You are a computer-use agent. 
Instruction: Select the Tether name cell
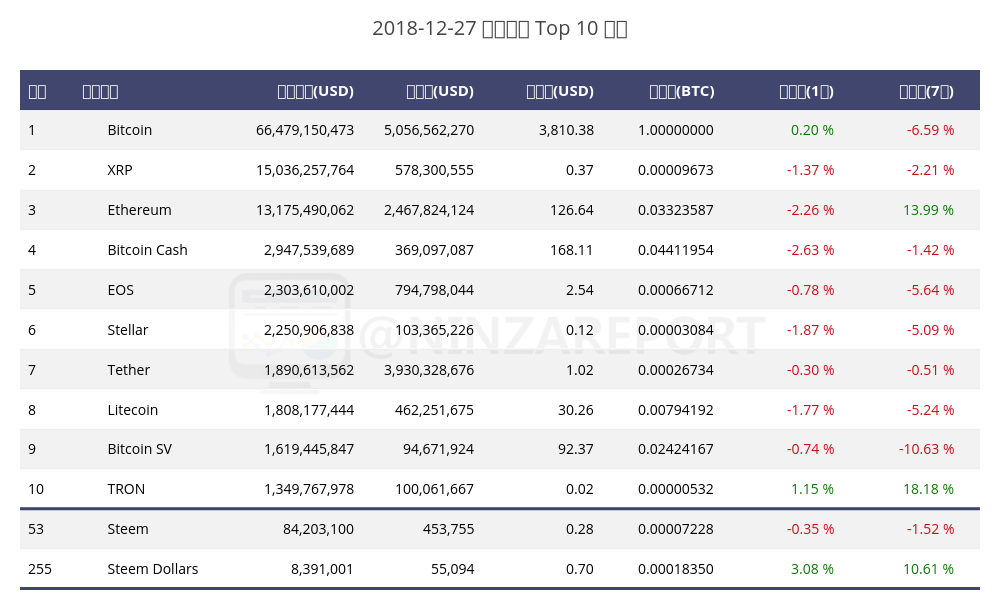point(128,370)
